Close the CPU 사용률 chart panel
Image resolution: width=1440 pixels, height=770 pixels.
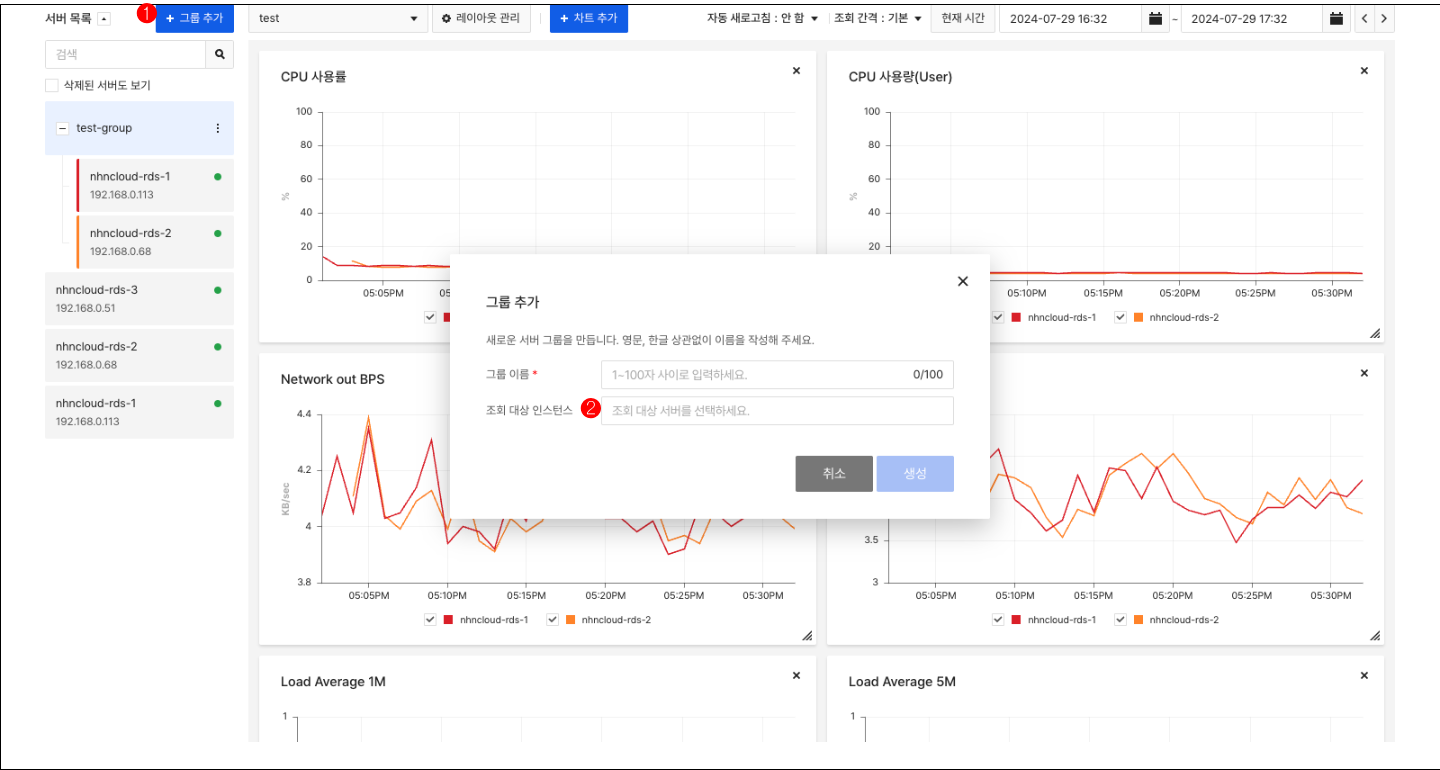coord(796,70)
